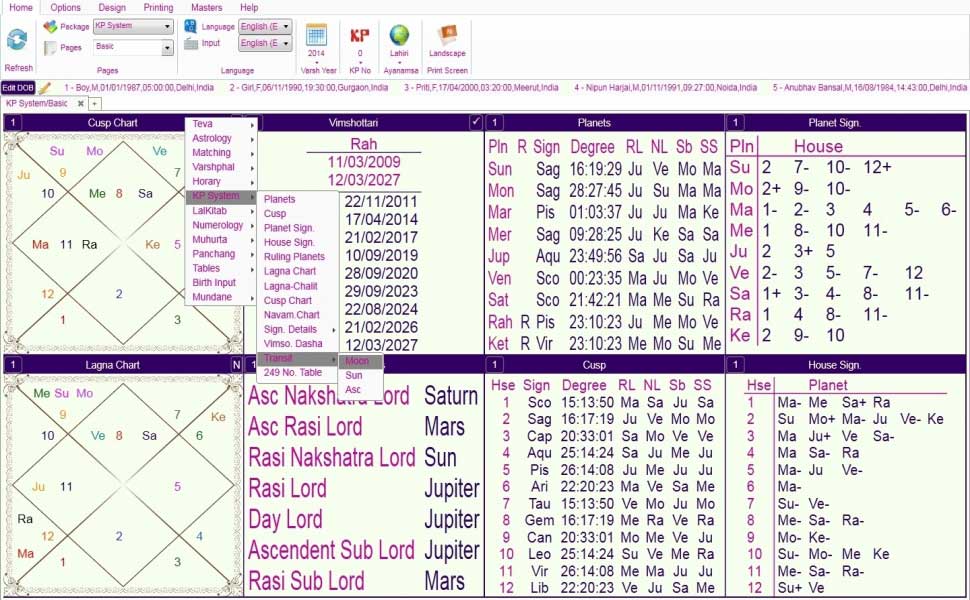The width and height of the screenshot is (970, 600).
Task: Click the Edit DOB button
Action: pyautogui.click(x=19, y=87)
